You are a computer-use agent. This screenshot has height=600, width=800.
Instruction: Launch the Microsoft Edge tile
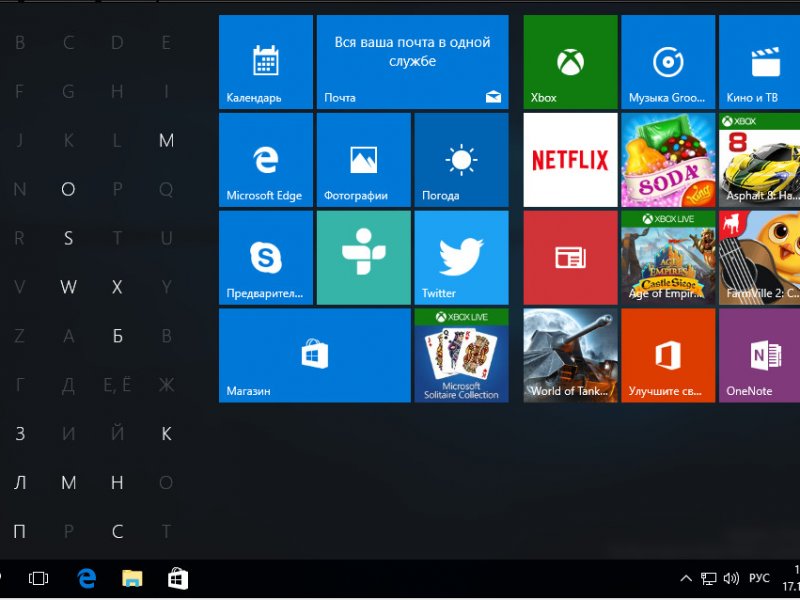point(266,160)
